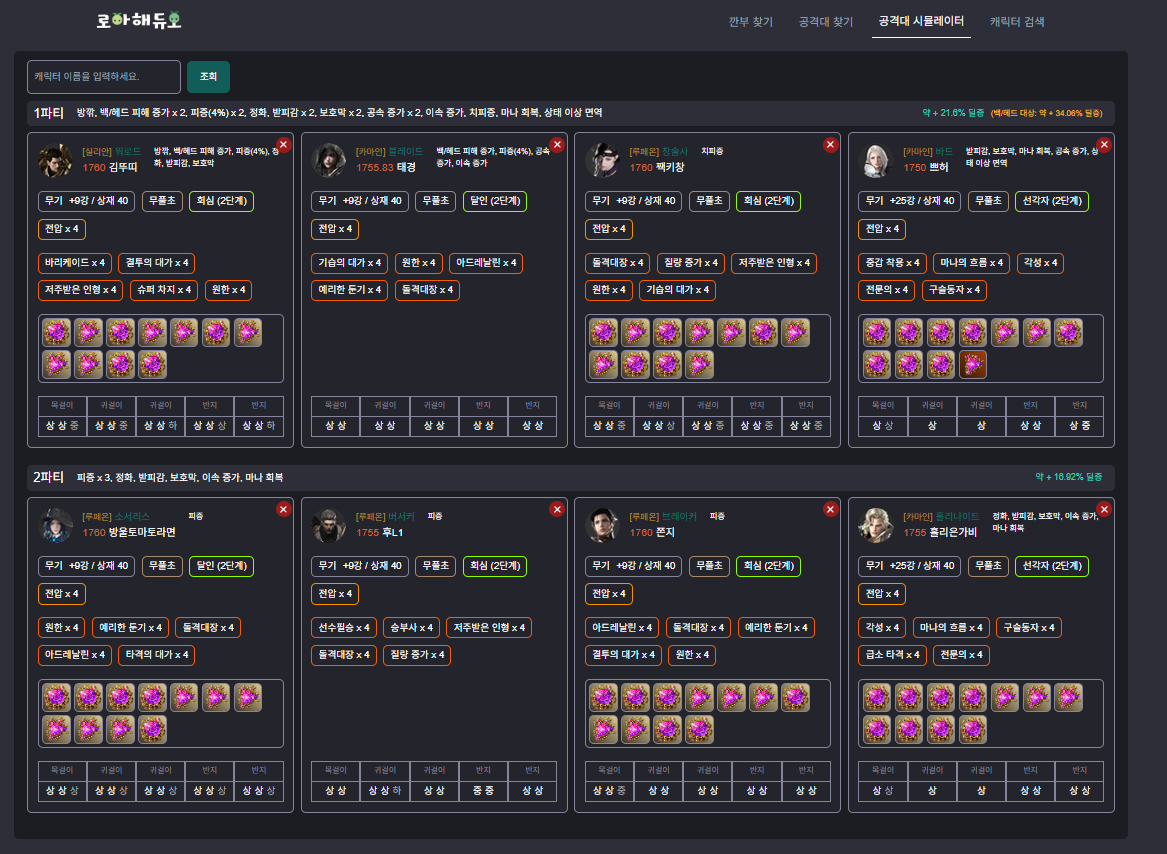Click 바리케이드 x 4 engraving tag

tap(75, 263)
